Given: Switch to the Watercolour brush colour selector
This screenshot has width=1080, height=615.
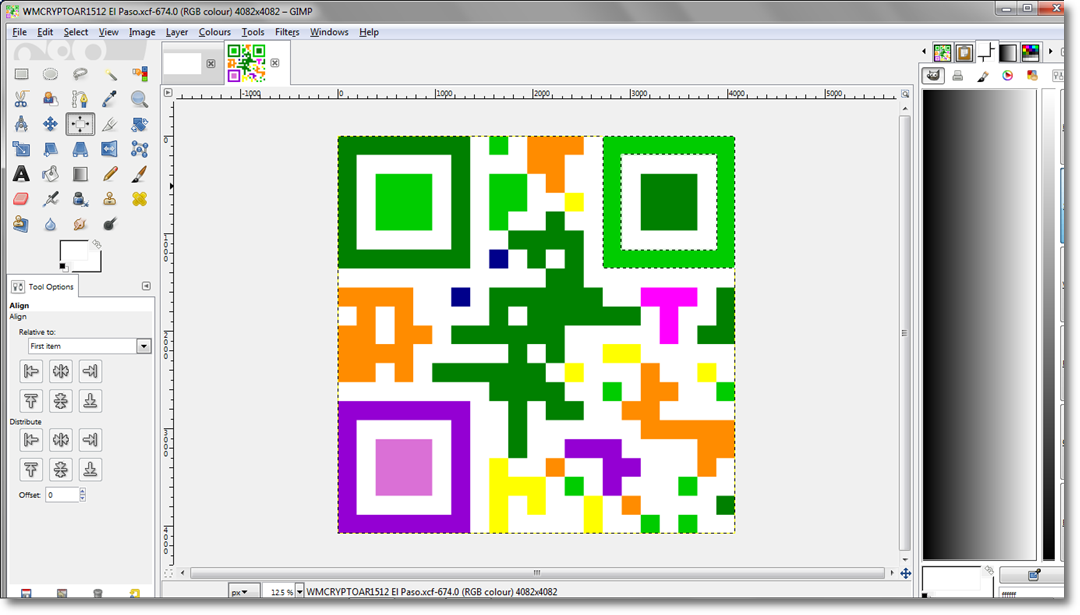Looking at the screenshot, I should point(983,76).
